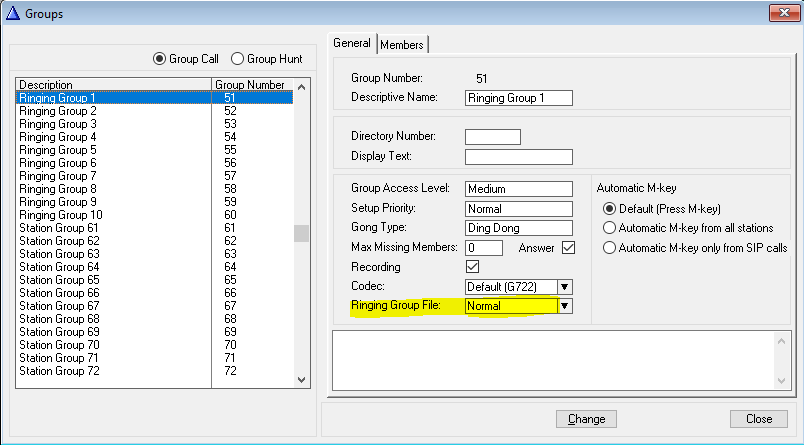Select Ringing Group 7 in list
Viewport: 804px width, 445px height.
pos(155,176)
